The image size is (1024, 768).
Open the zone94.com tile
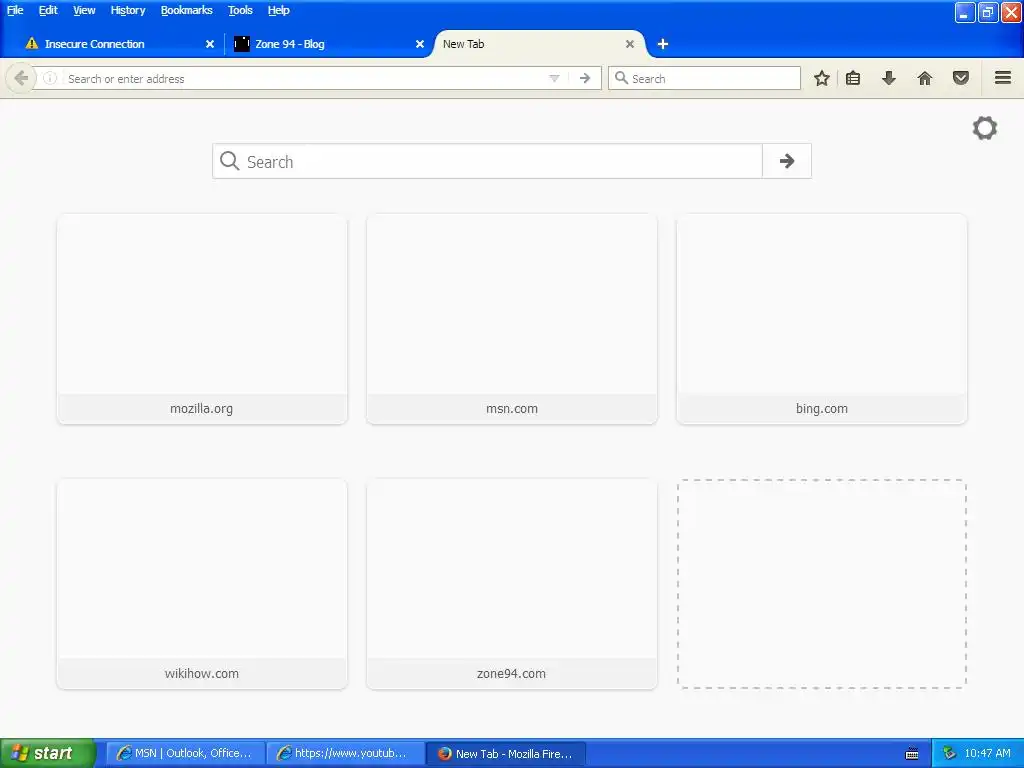click(x=511, y=584)
